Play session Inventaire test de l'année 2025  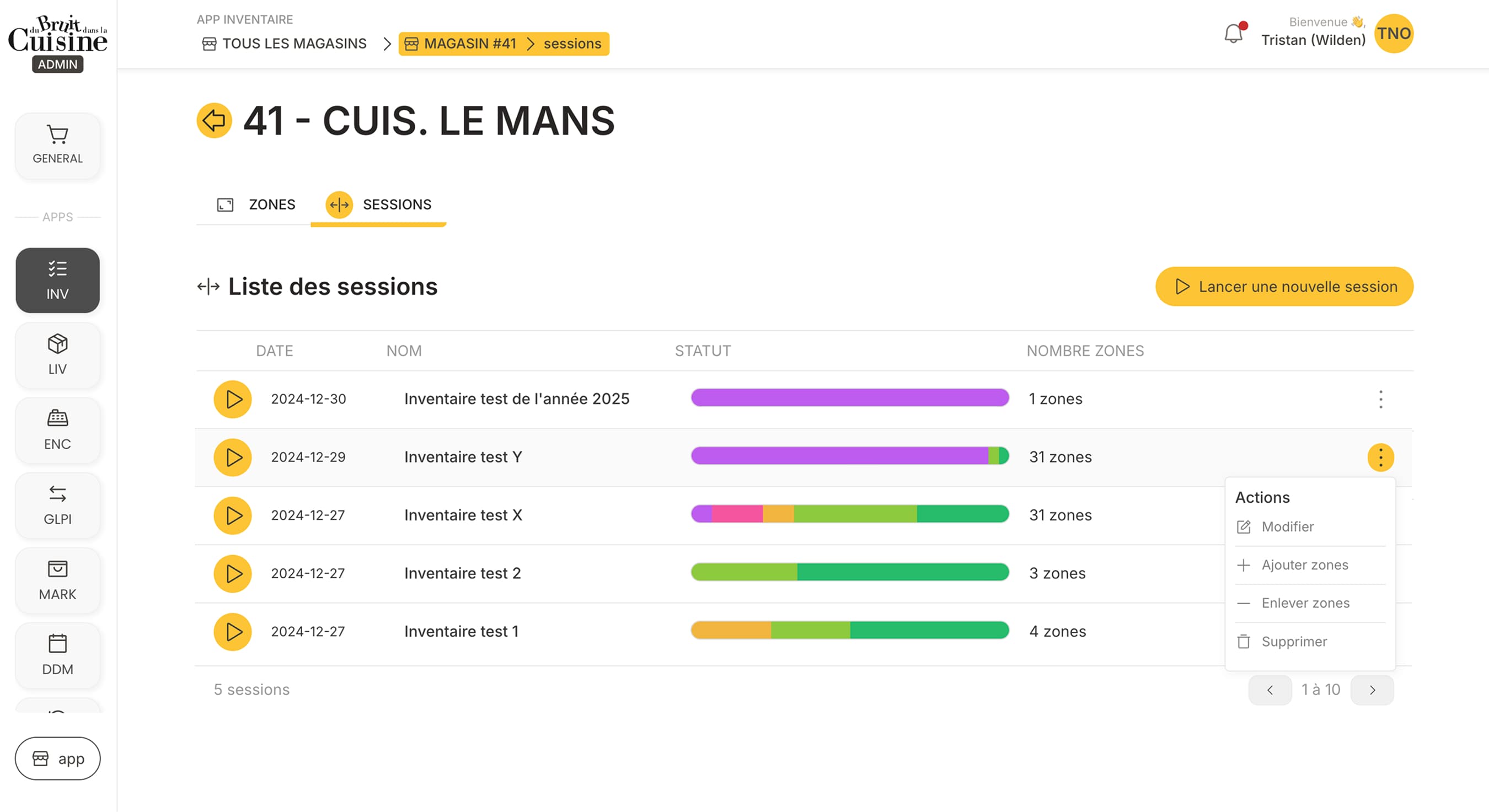(x=232, y=399)
